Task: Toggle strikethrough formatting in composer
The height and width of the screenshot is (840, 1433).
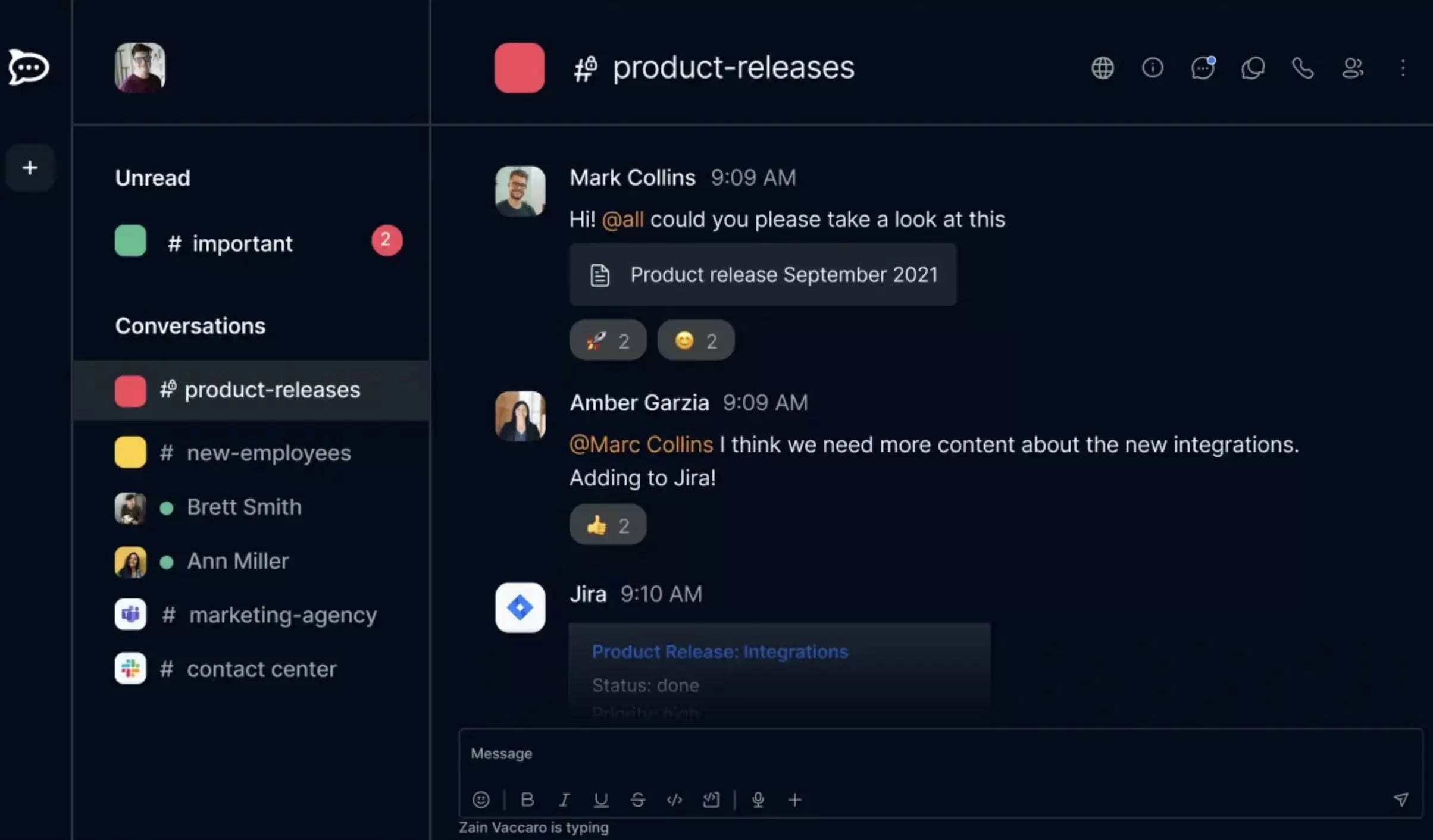Action: 637,800
